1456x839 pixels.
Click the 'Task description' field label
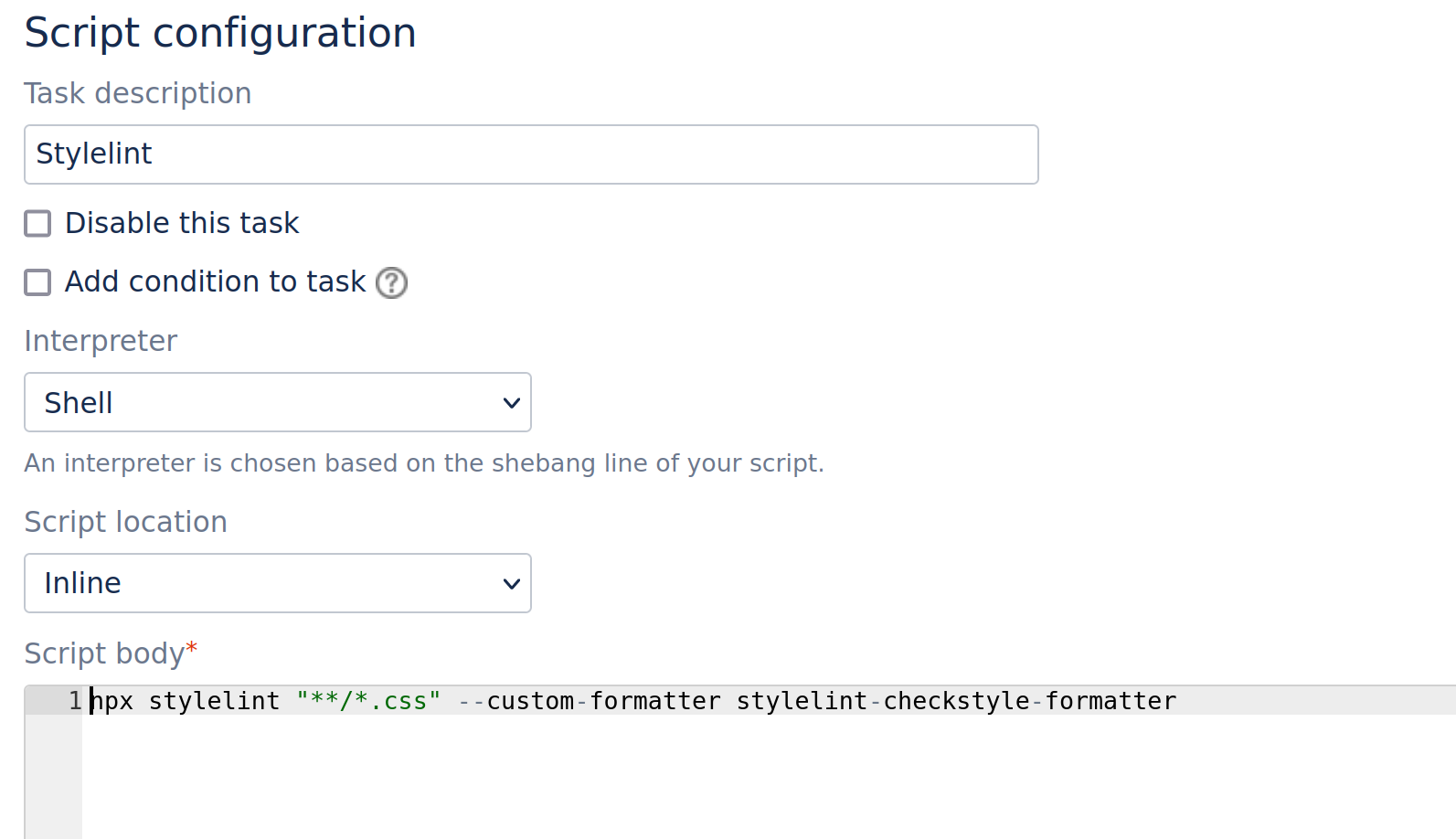click(137, 93)
